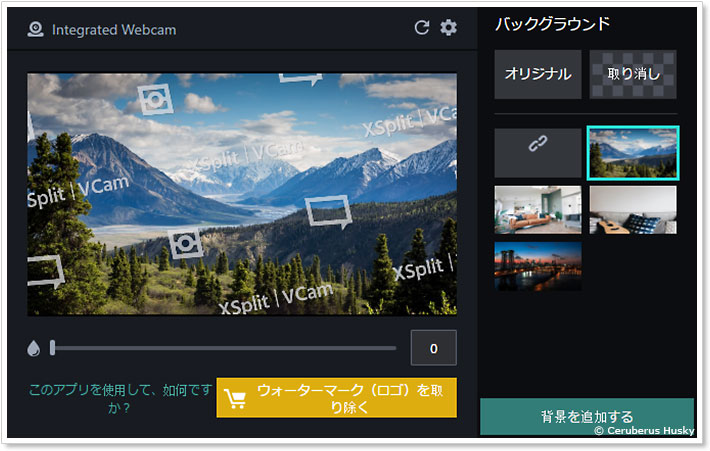Choose the living room with orange sofa thumbnail
Image resolution: width=710 pixels, height=451 pixels.
537,210
